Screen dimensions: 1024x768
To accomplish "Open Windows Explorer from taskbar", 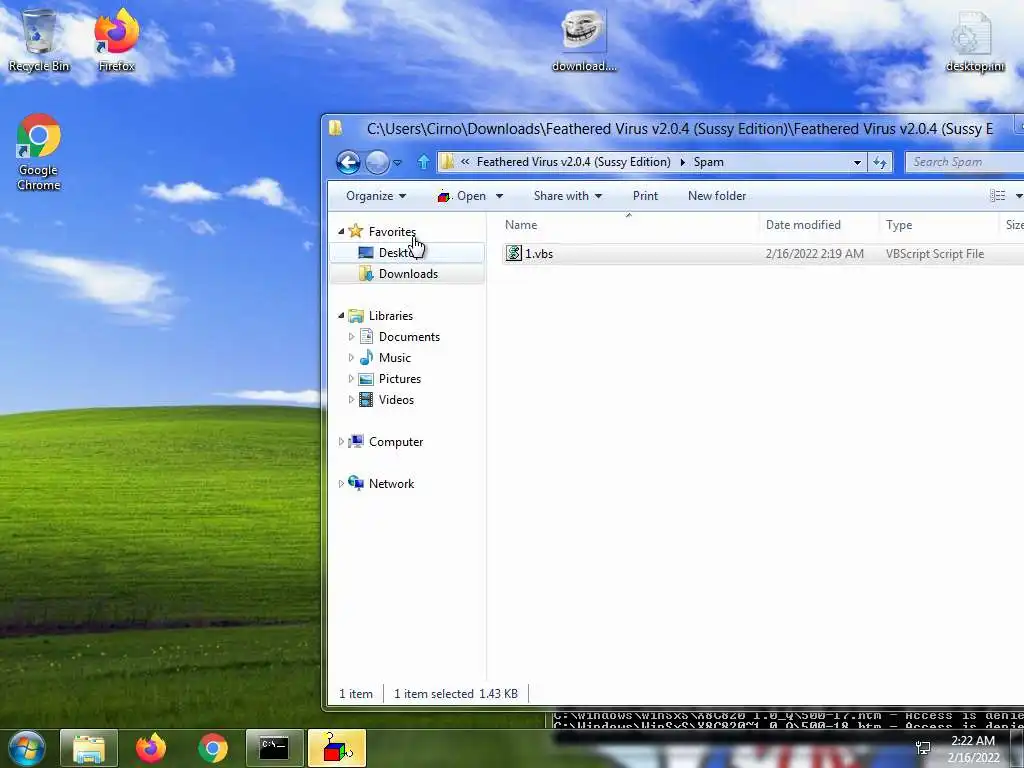I will click(89, 748).
